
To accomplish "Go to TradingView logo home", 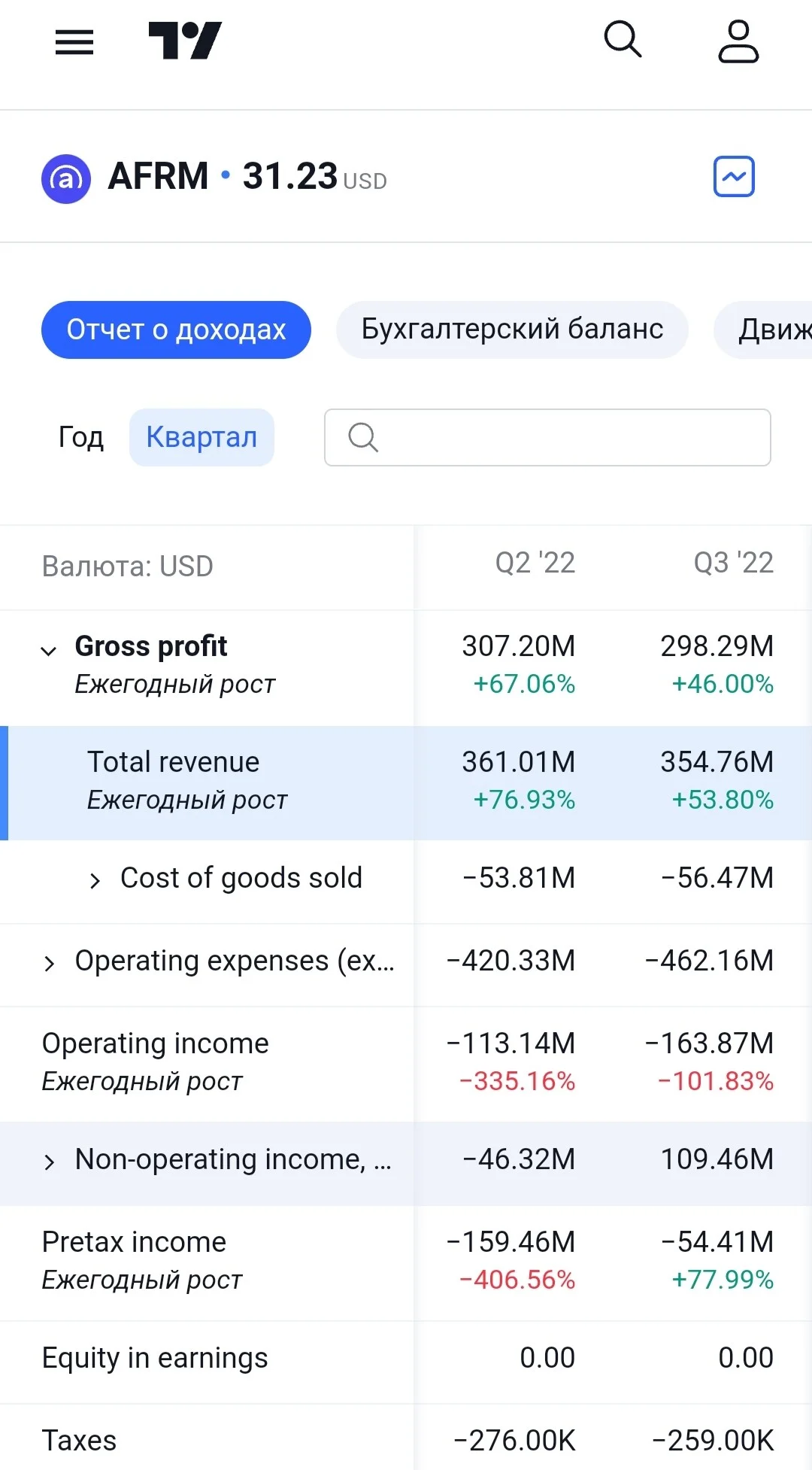I will coord(185,41).
